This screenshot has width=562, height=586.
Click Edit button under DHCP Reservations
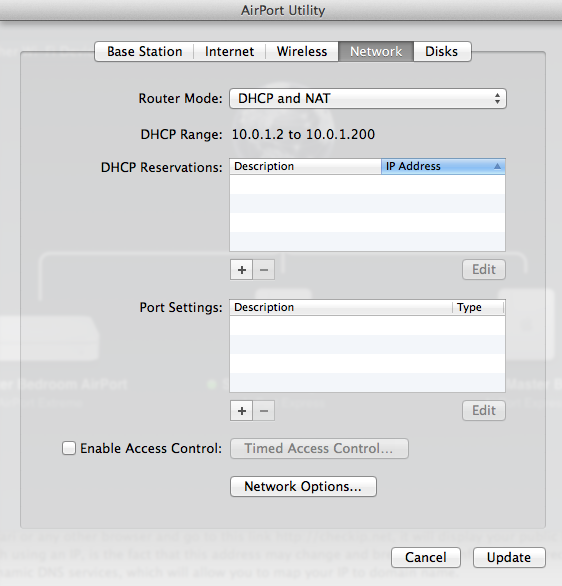[x=484, y=269]
